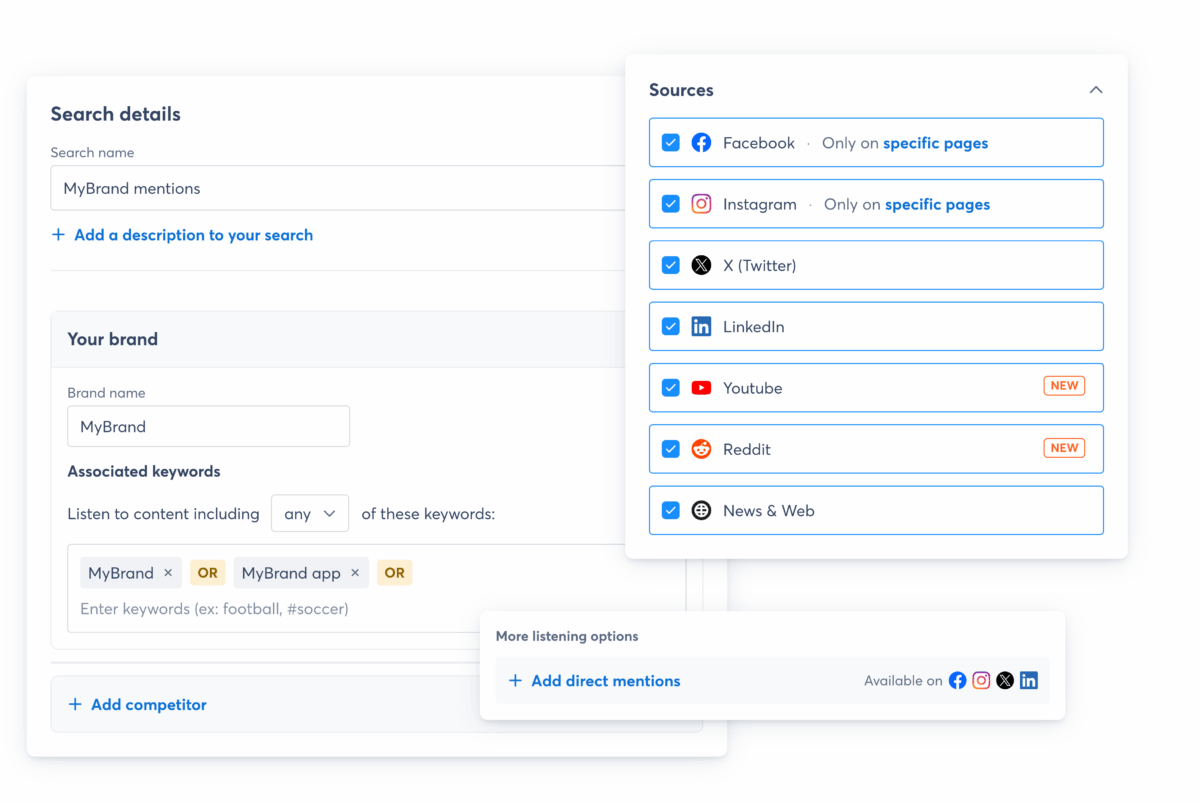1200x802 pixels.
Task: Uncheck the Reddit source checkbox
Action: tap(671, 449)
